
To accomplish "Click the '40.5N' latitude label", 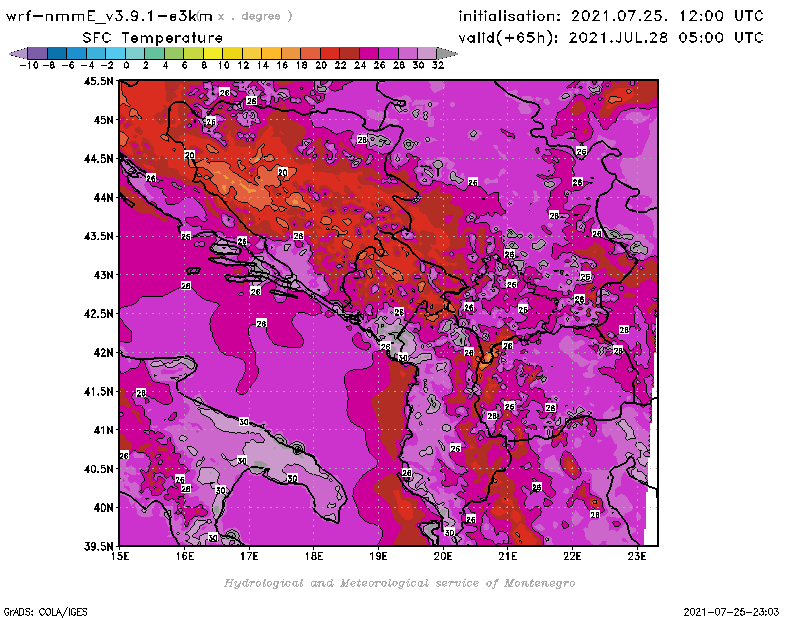I will point(98,469).
